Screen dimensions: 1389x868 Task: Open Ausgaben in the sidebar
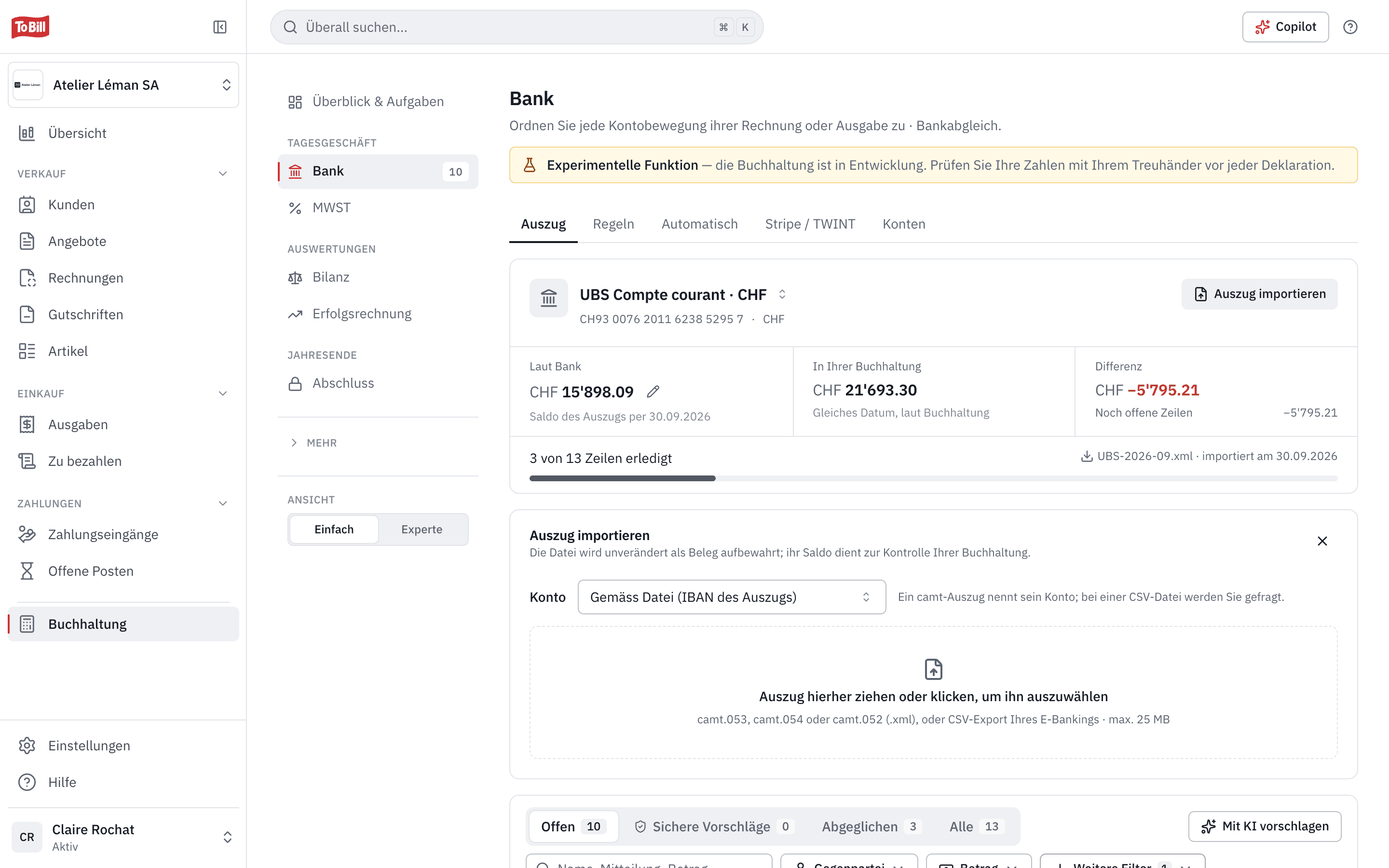[x=123, y=425]
